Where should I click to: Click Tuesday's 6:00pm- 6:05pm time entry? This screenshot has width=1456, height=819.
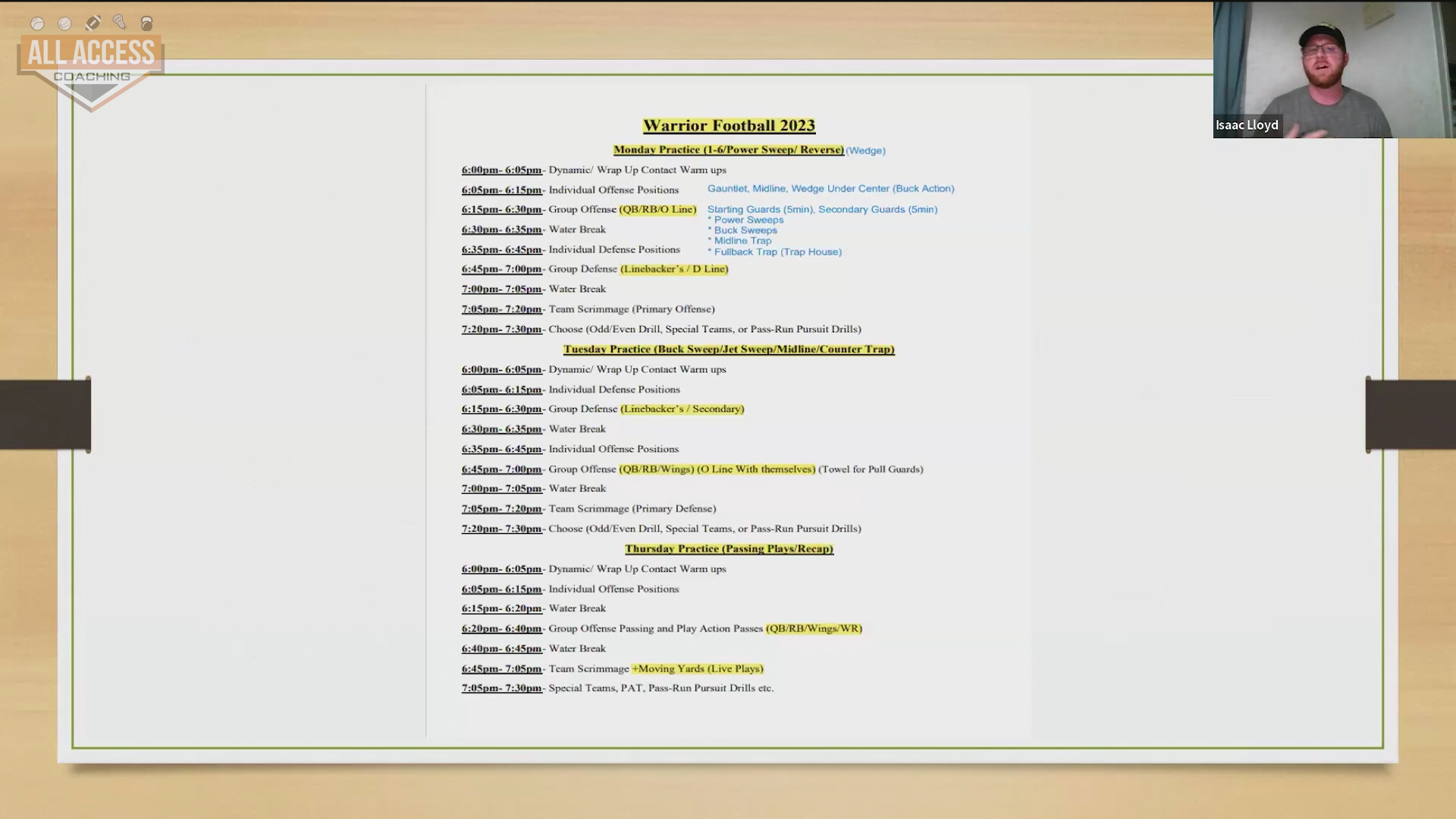coord(501,370)
